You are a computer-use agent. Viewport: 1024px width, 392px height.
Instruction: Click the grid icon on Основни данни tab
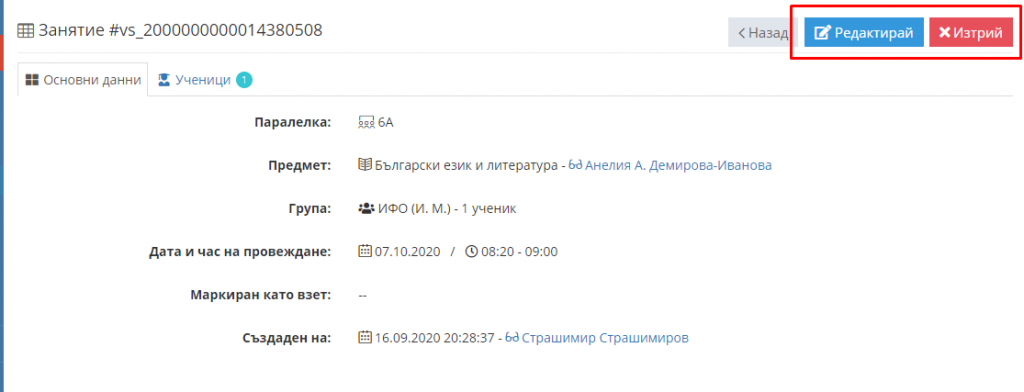(x=31, y=80)
